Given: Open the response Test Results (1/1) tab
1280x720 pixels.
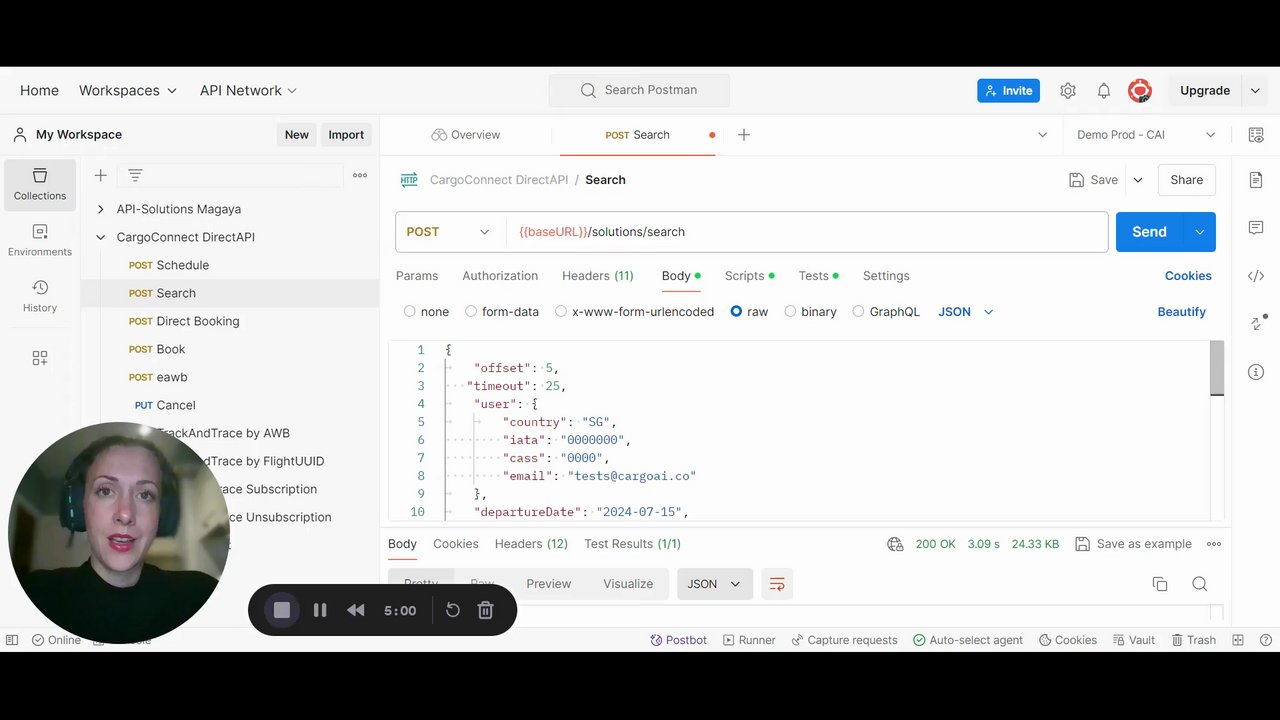Looking at the screenshot, I should tap(632, 544).
